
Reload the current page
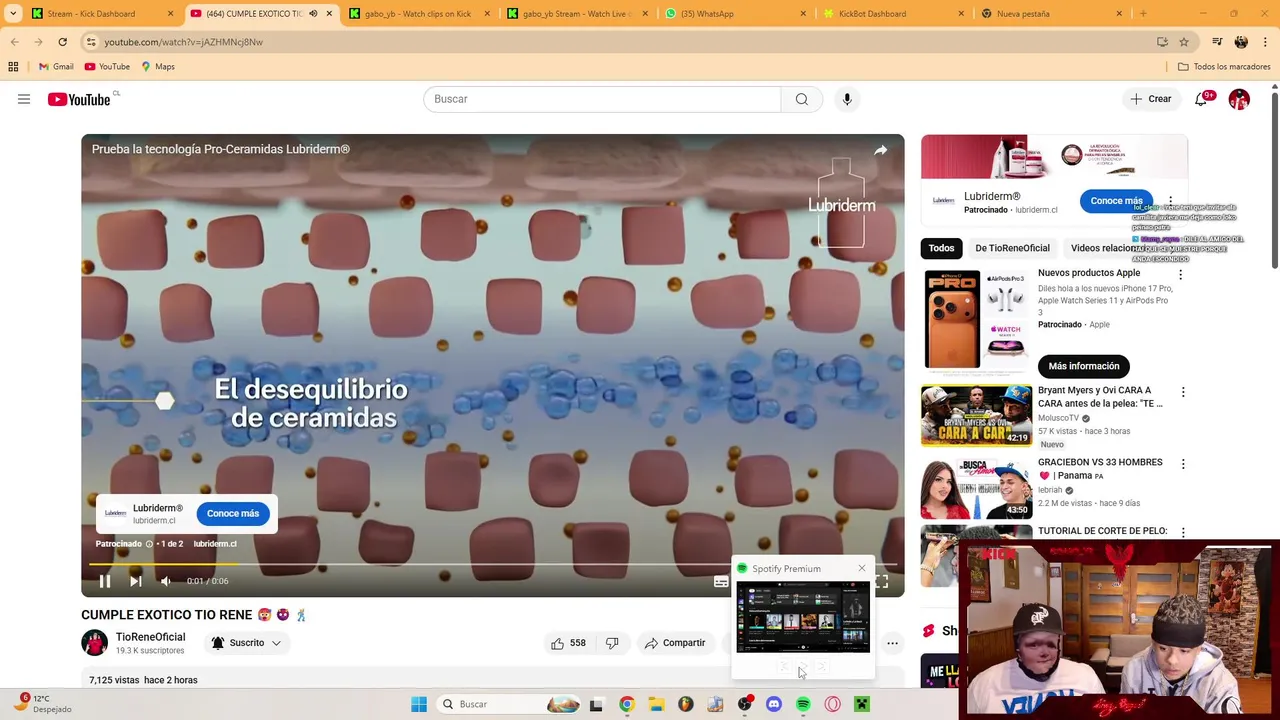tap(62, 42)
